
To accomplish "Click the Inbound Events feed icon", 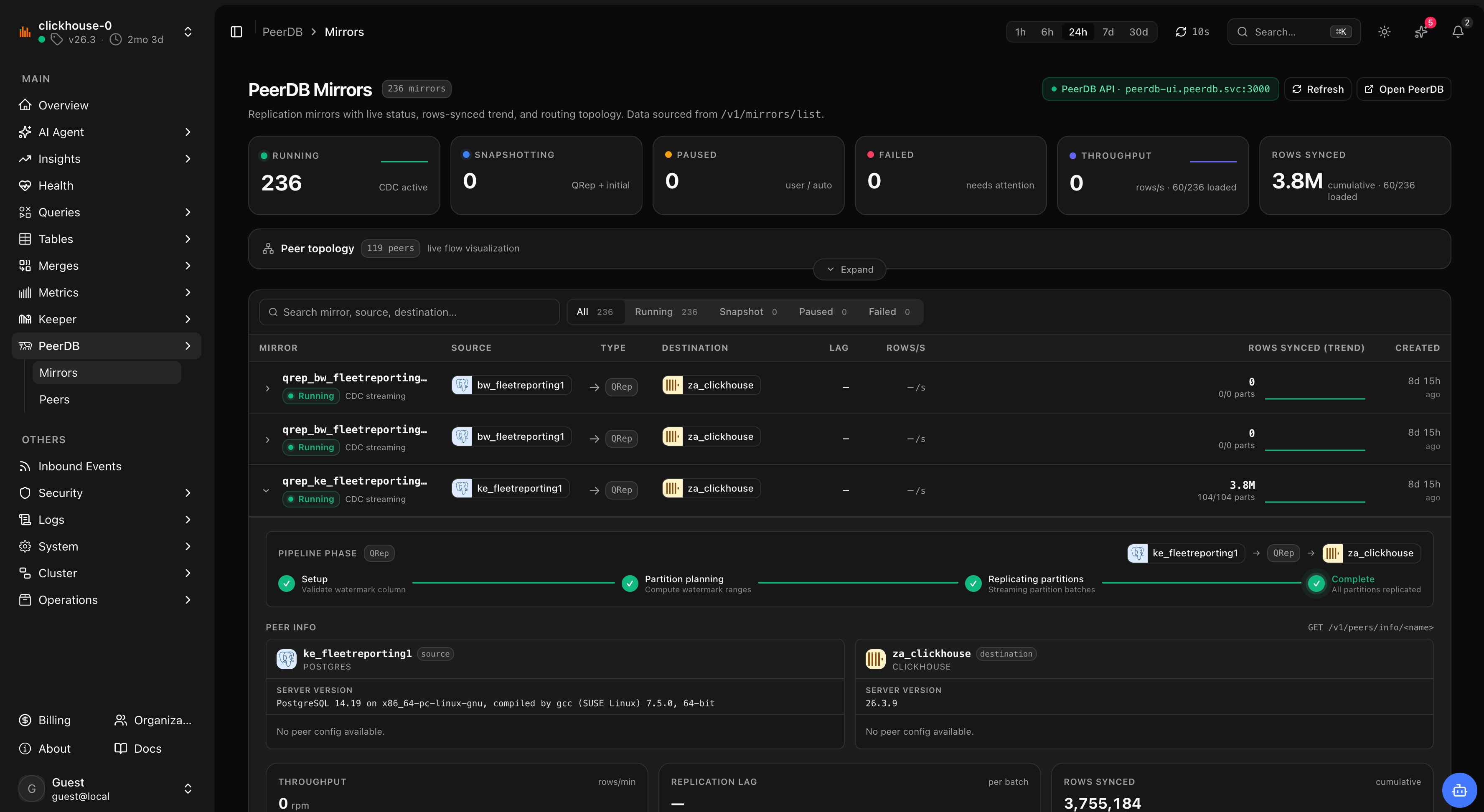I will point(25,466).
